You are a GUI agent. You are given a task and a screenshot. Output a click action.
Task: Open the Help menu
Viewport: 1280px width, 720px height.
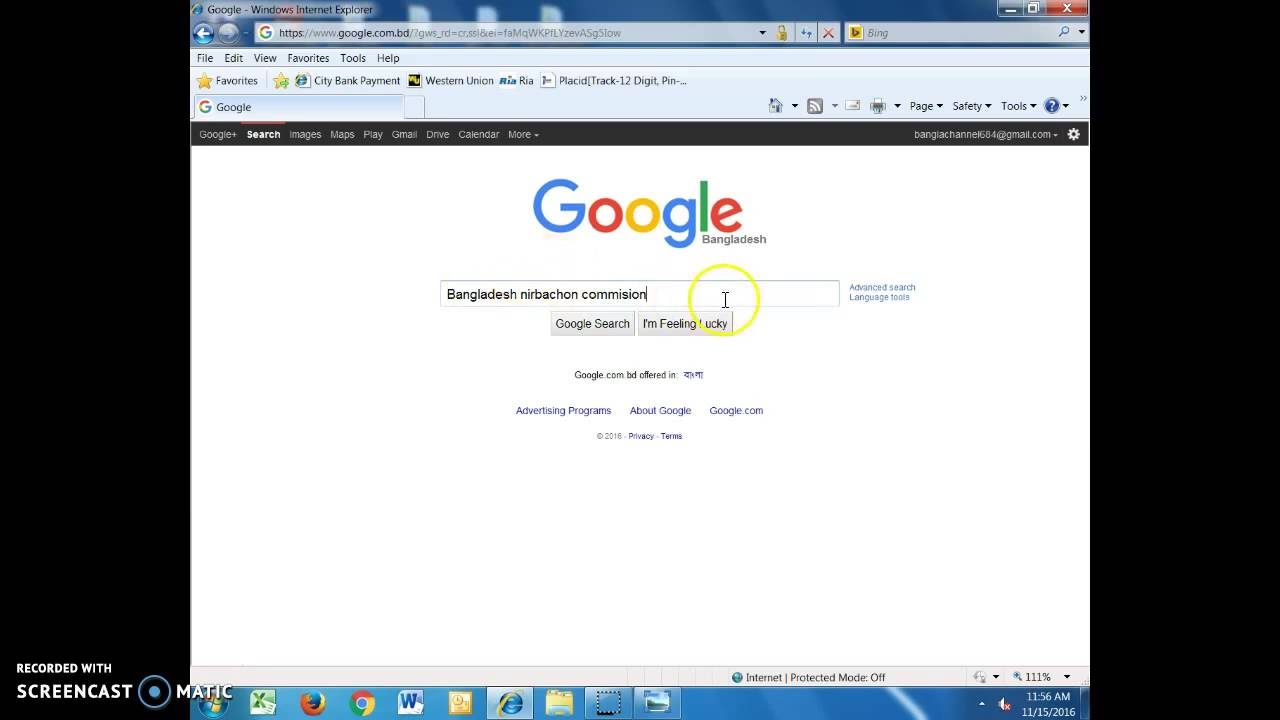(388, 58)
